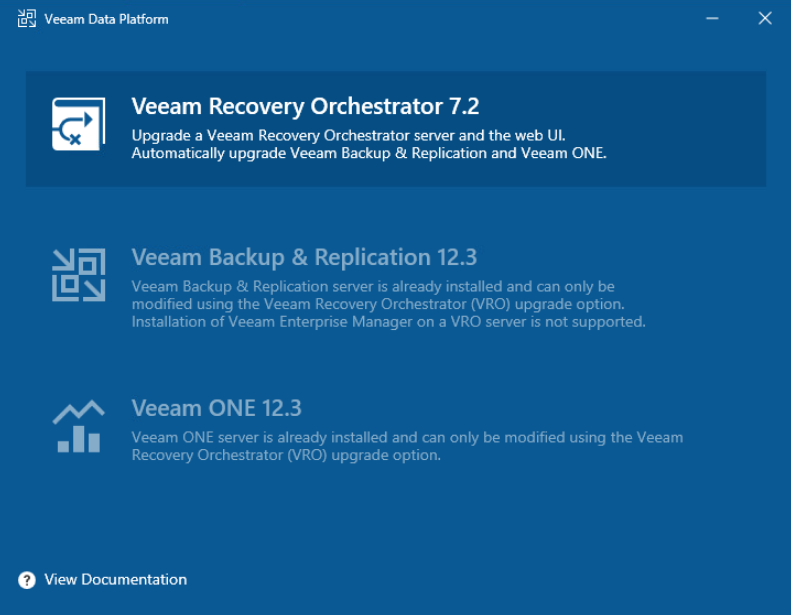Click empty space right of the Backup & Replication 12.3 heading

point(620,258)
